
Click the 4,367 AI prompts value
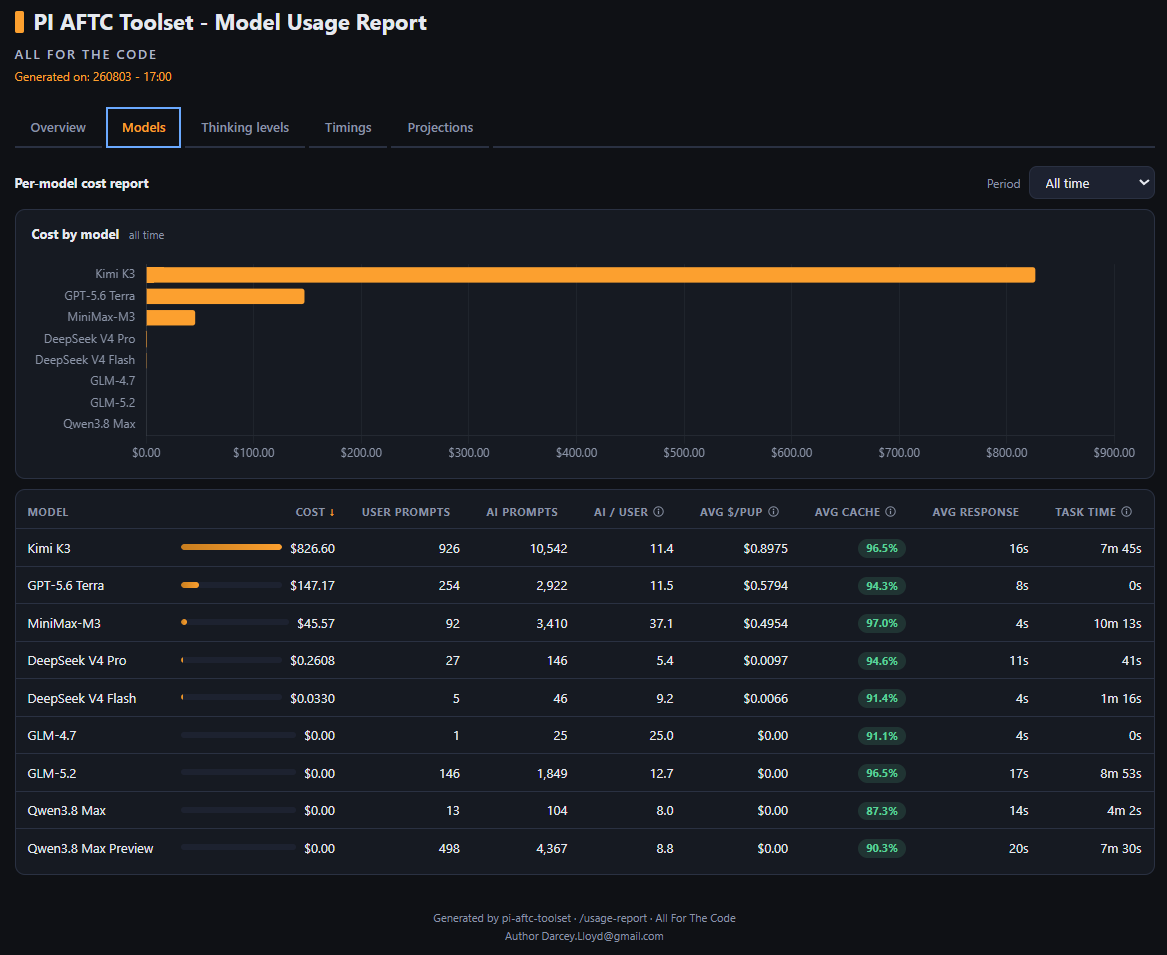[x=551, y=849]
